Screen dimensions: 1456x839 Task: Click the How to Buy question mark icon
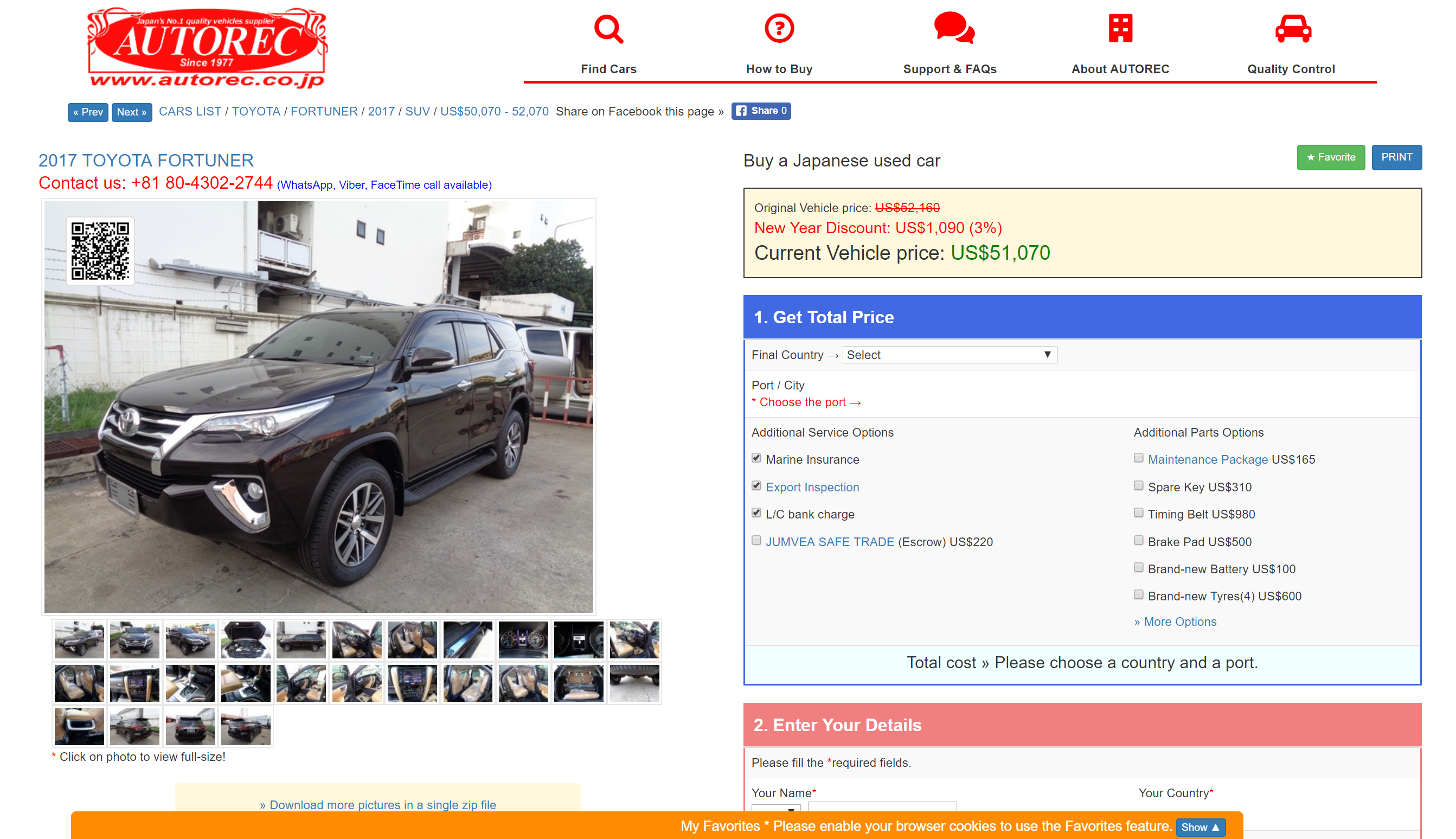(x=779, y=28)
